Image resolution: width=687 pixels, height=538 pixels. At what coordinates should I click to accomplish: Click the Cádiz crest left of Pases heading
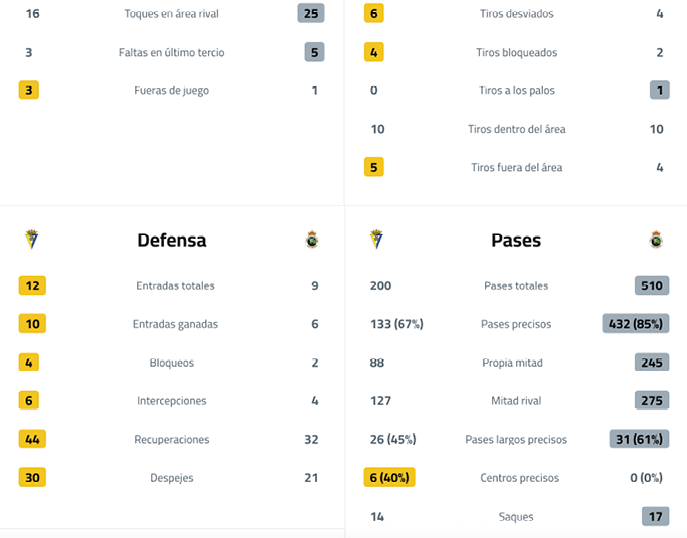click(x=376, y=240)
